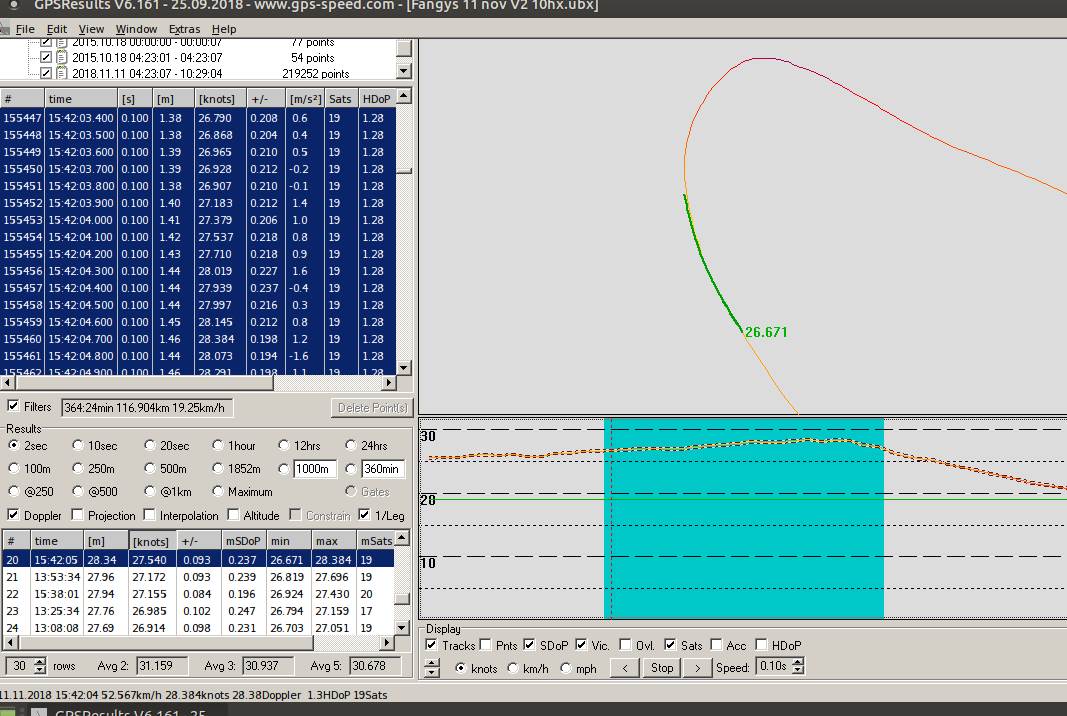Image resolution: width=1067 pixels, height=716 pixels.
Task: Click the next step '>' playback button
Action: 697,667
